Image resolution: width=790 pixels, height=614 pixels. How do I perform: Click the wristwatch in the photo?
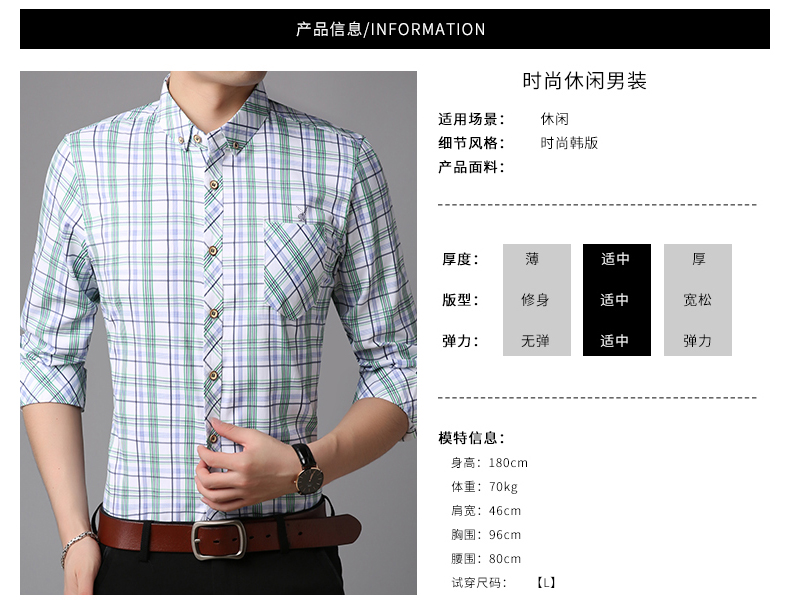pos(308,469)
